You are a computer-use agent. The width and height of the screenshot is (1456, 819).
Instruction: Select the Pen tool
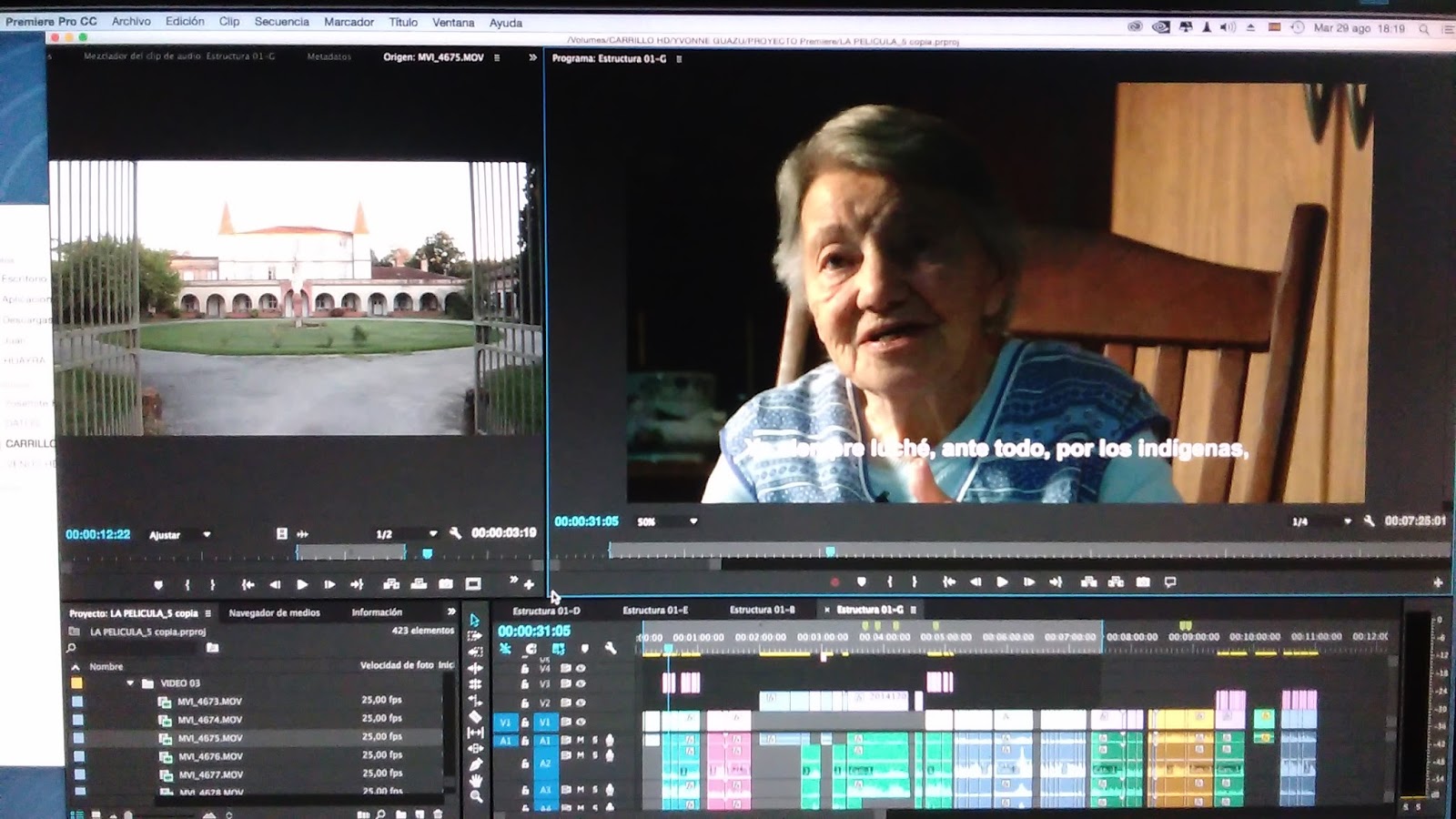(475, 764)
